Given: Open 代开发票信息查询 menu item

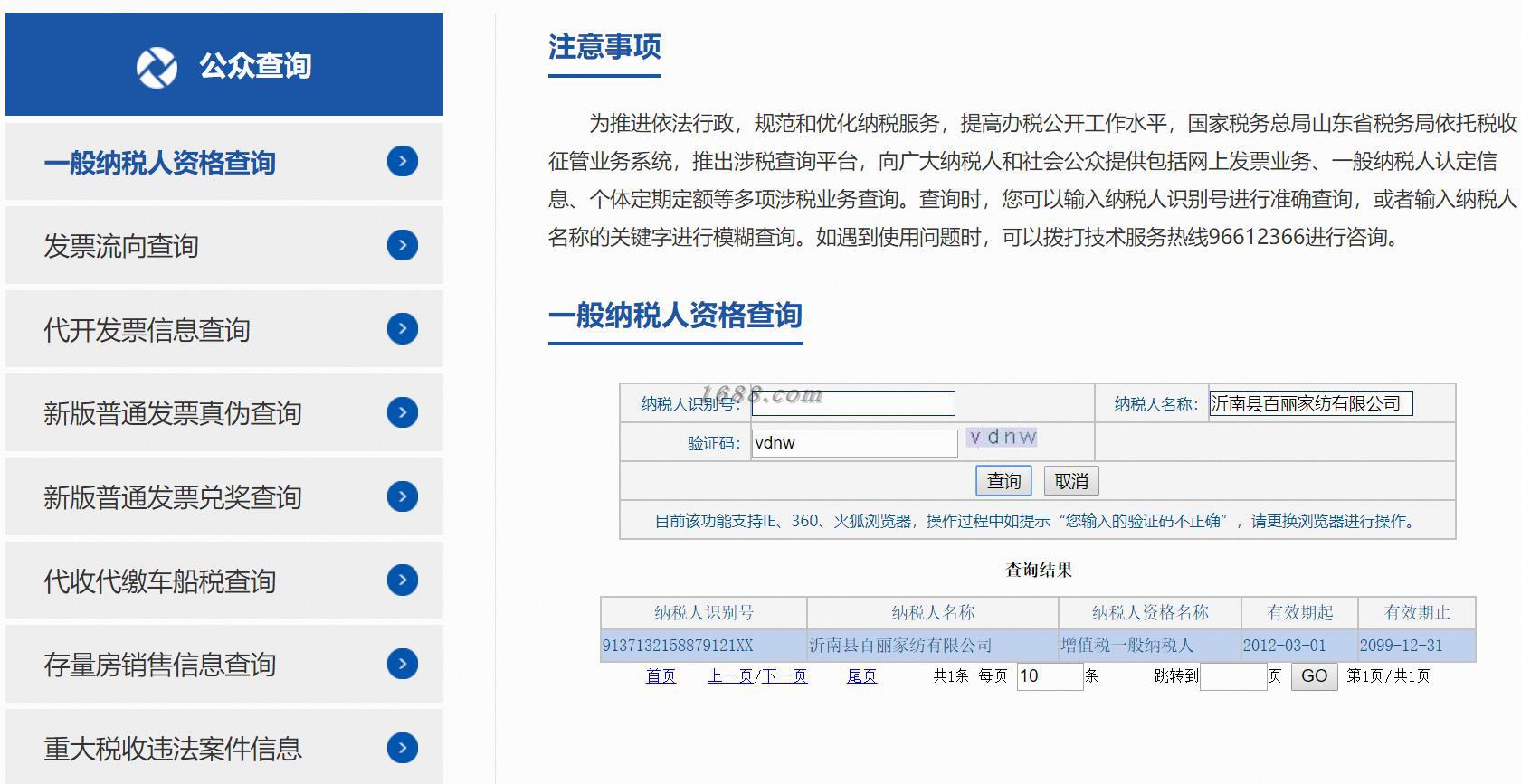Looking at the screenshot, I should coord(224,329).
